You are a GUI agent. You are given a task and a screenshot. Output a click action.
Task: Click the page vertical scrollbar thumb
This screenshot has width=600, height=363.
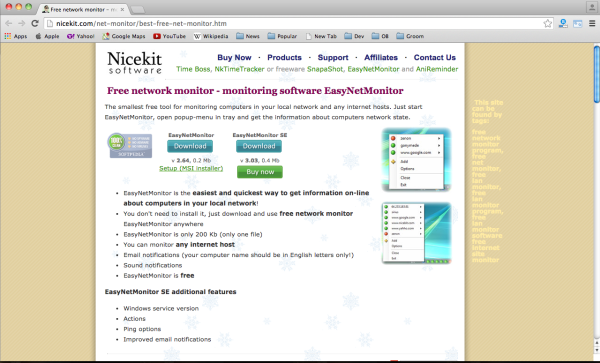pyautogui.click(x=597, y=74)
